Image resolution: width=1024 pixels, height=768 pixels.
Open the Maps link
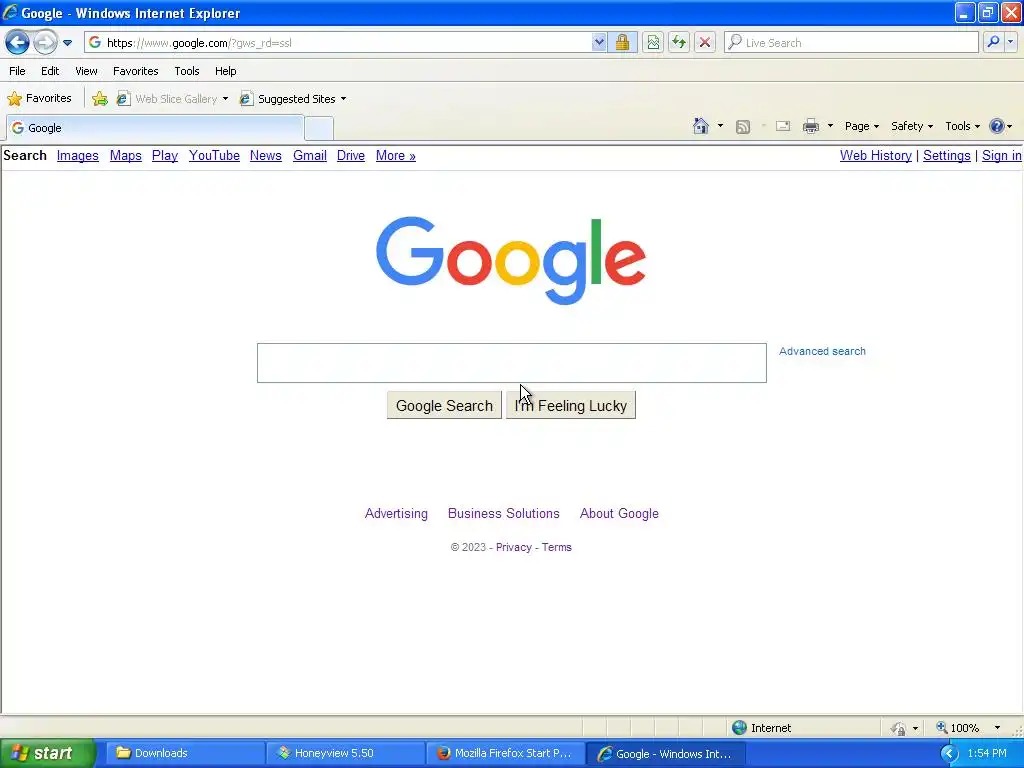[125, 155]
